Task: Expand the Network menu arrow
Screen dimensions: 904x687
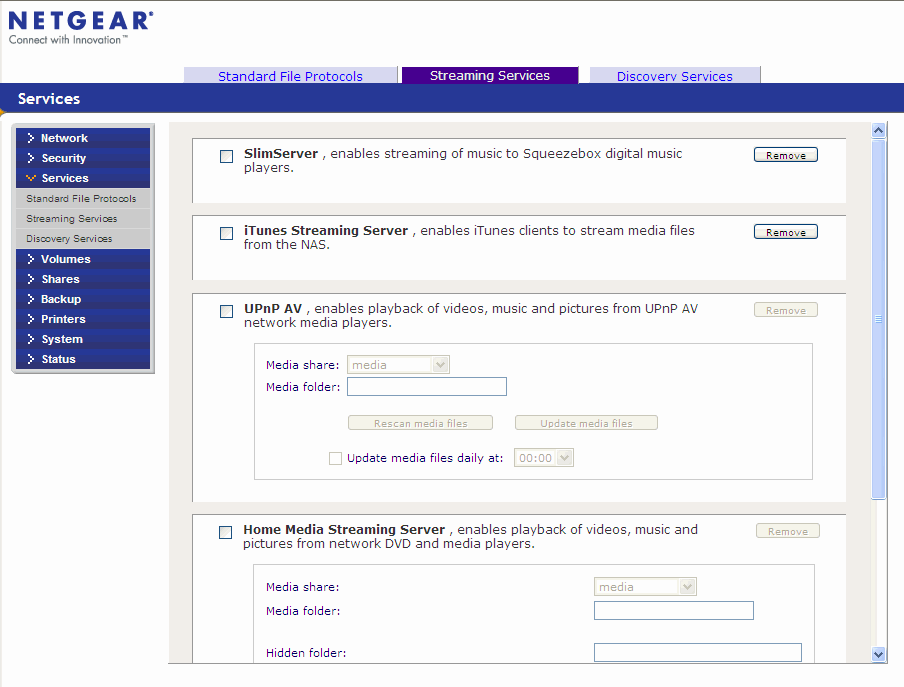Action: click(x=31, y=138)
